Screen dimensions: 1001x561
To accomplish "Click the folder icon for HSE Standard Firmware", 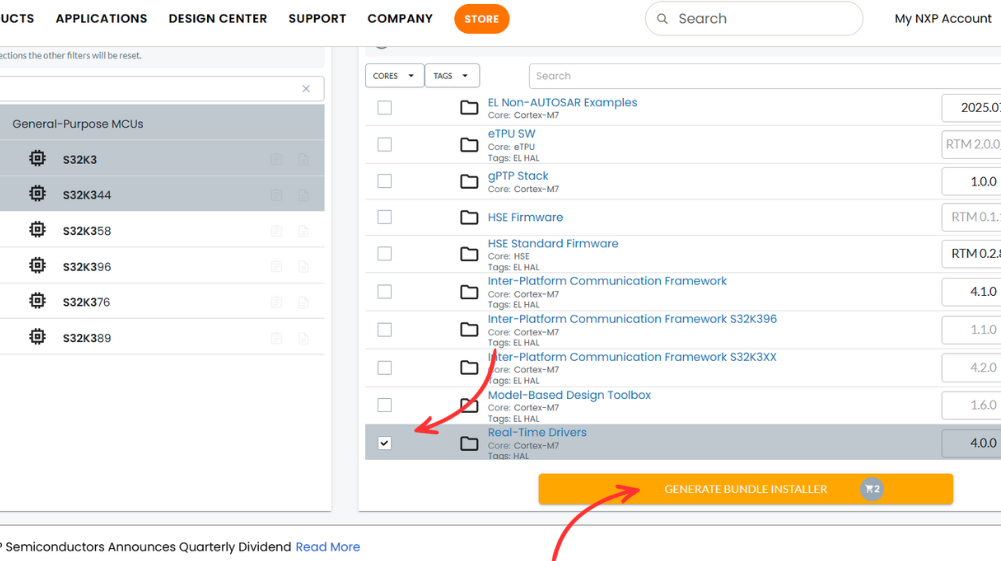I will pos(469,254).
